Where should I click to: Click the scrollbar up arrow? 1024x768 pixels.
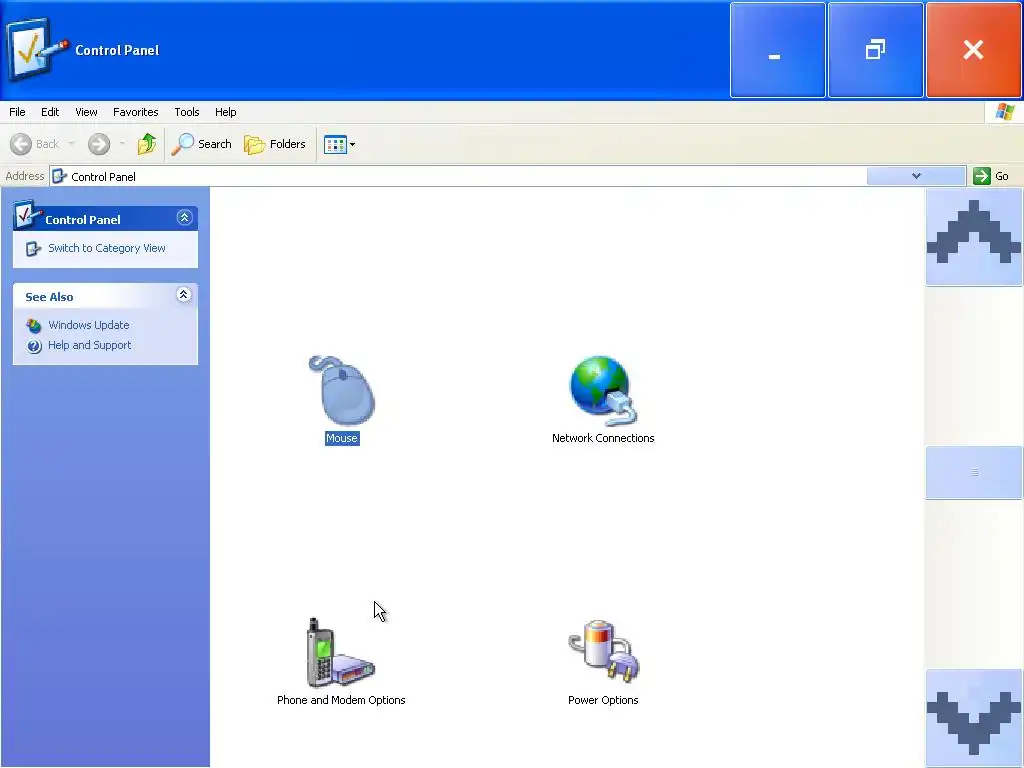(974, 238)
